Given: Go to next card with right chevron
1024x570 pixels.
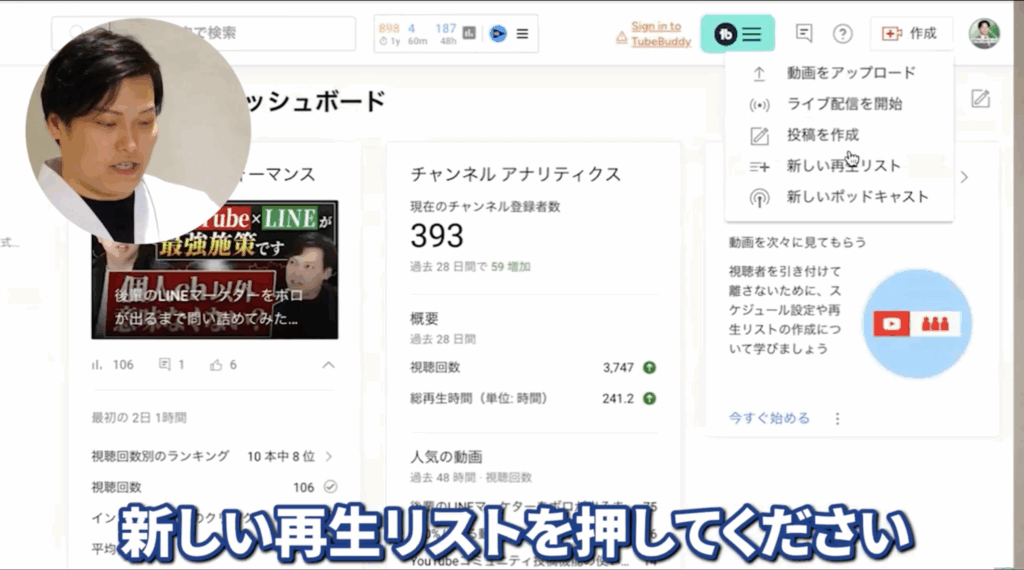Looking at the screenshot, I should tap(964, 177).
